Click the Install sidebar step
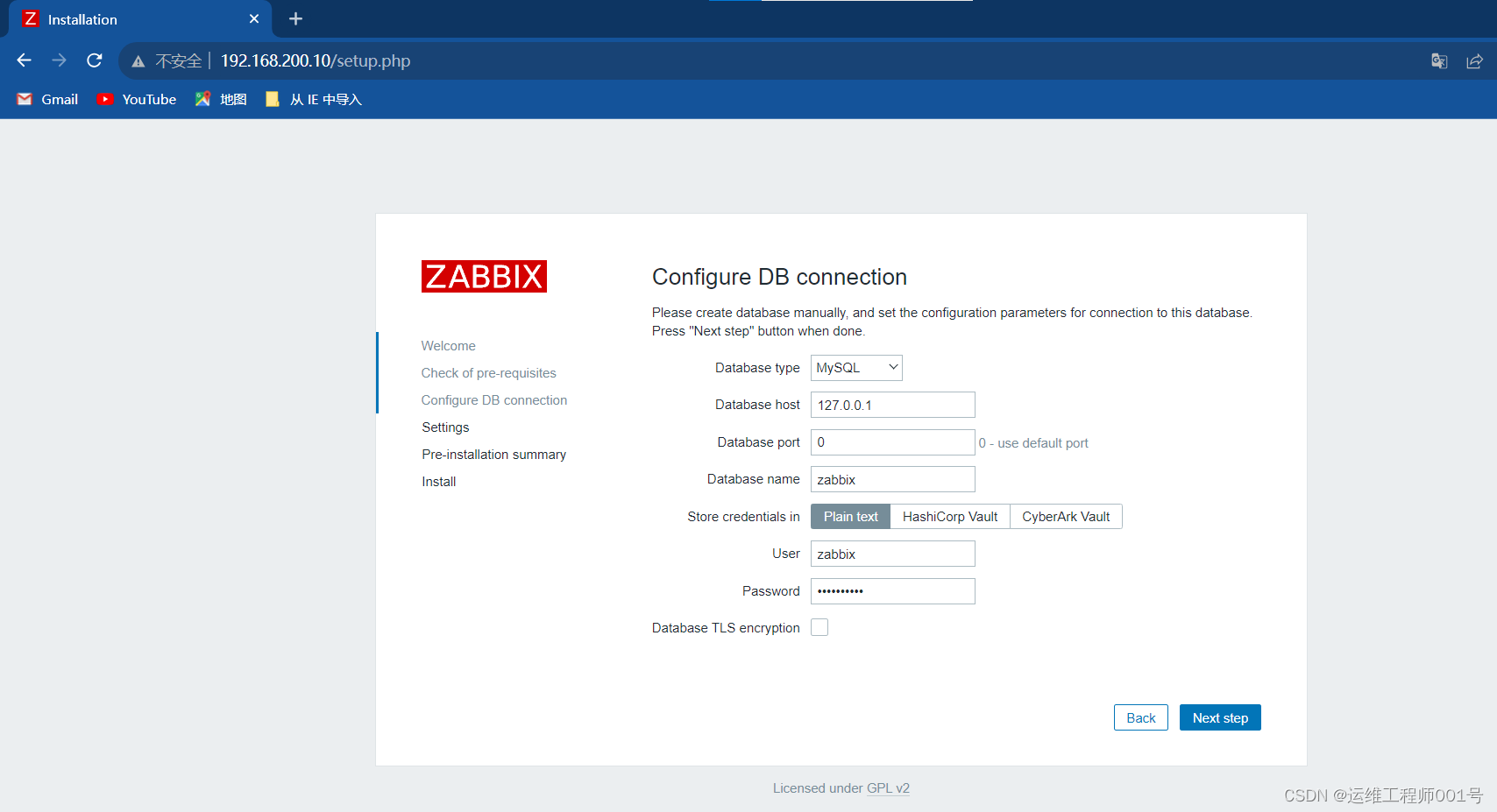Screen dimensions: 1497x812 click(x=438, y=482)
